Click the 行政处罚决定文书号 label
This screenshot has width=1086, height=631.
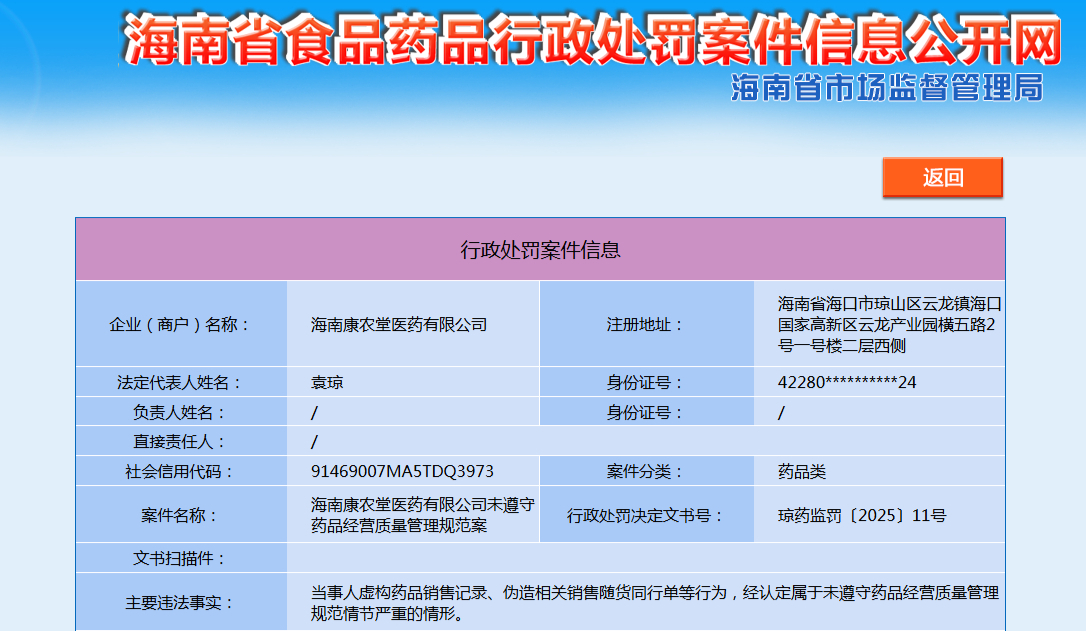646,515
